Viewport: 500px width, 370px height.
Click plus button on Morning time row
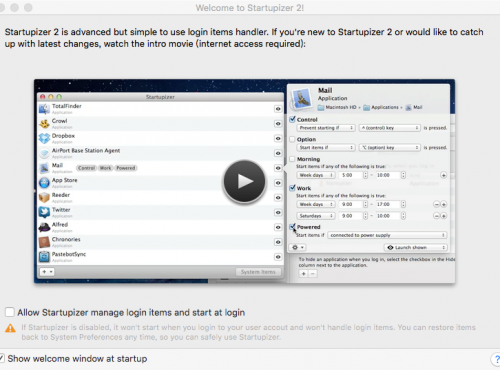click(443, 175)
